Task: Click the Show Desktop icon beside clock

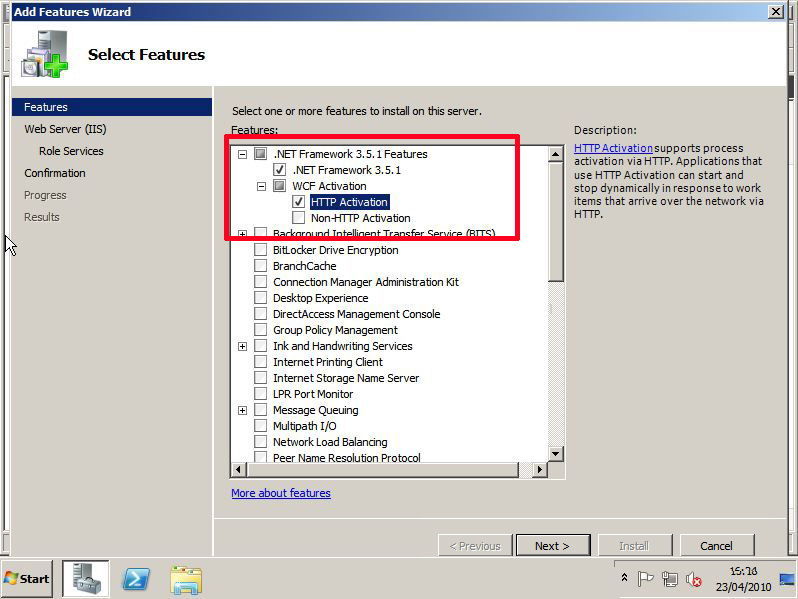Action: [787, 579]
